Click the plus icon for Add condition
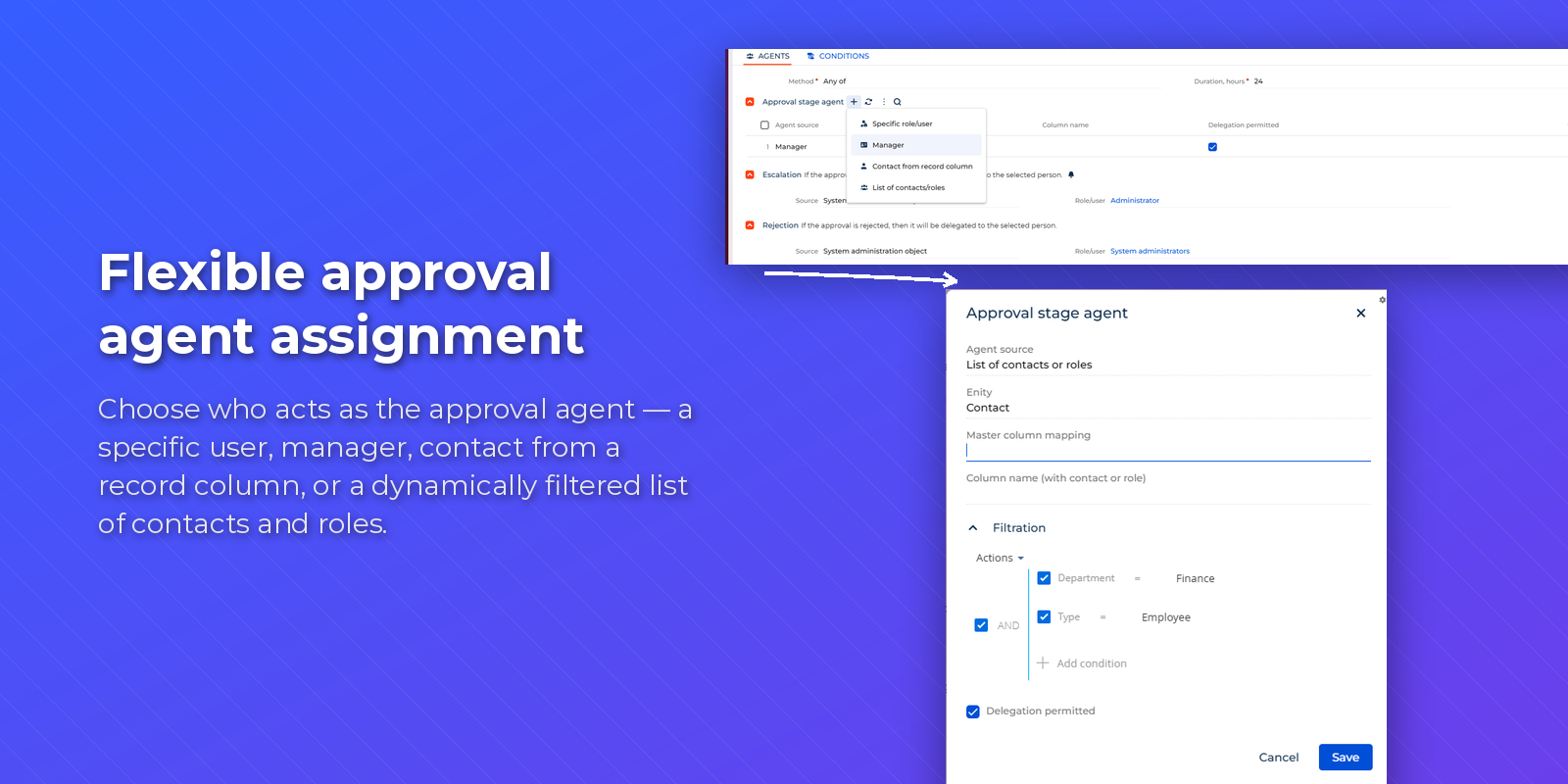 tap(1043, 663)
